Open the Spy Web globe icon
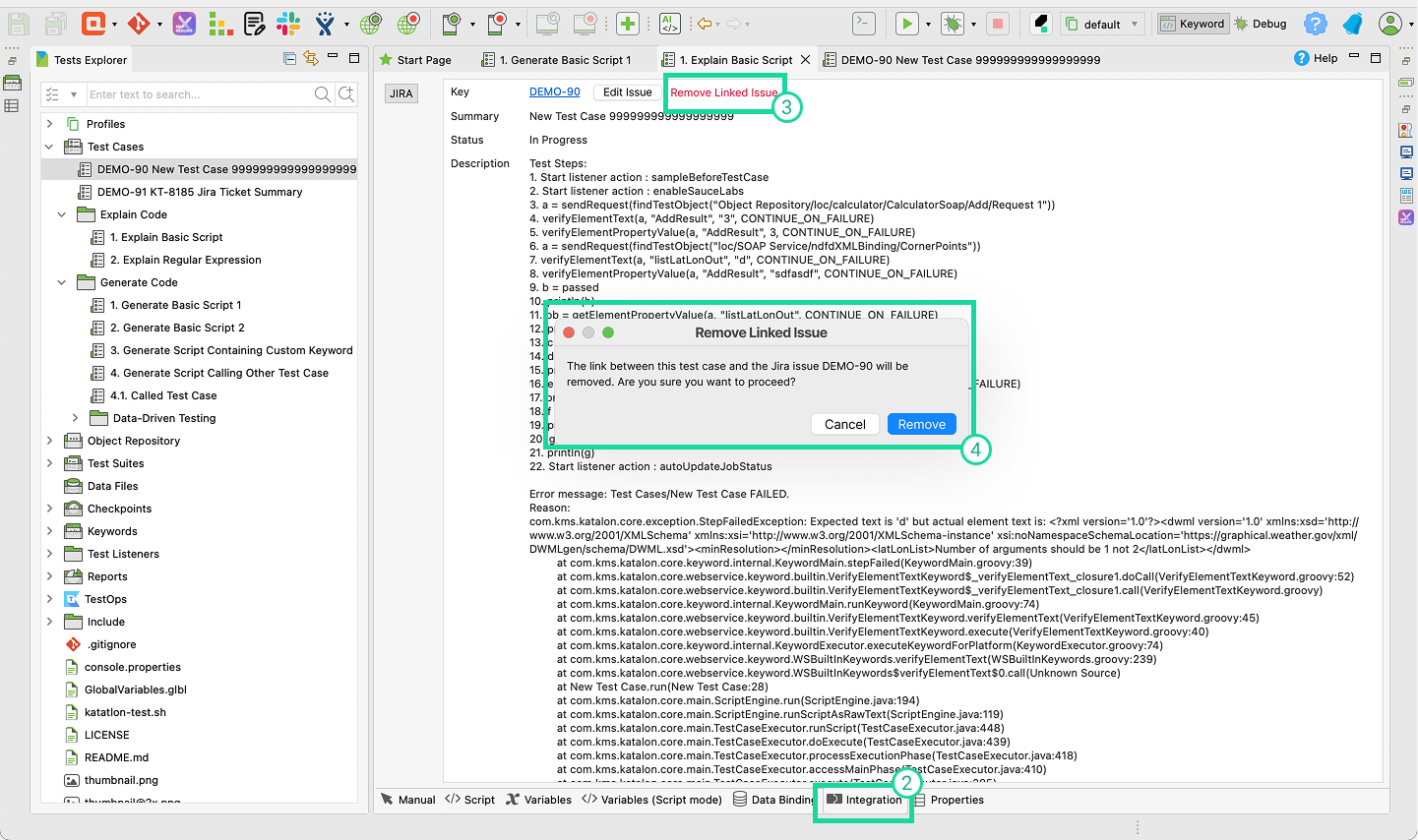Viewport: 1418px width, 840px height. 371,24
